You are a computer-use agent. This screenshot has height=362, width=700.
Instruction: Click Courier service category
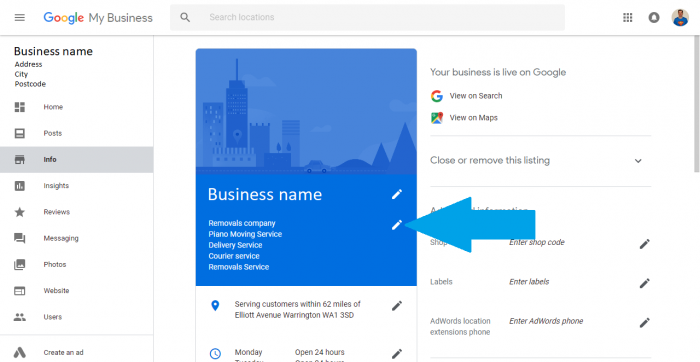pos(233,256)
